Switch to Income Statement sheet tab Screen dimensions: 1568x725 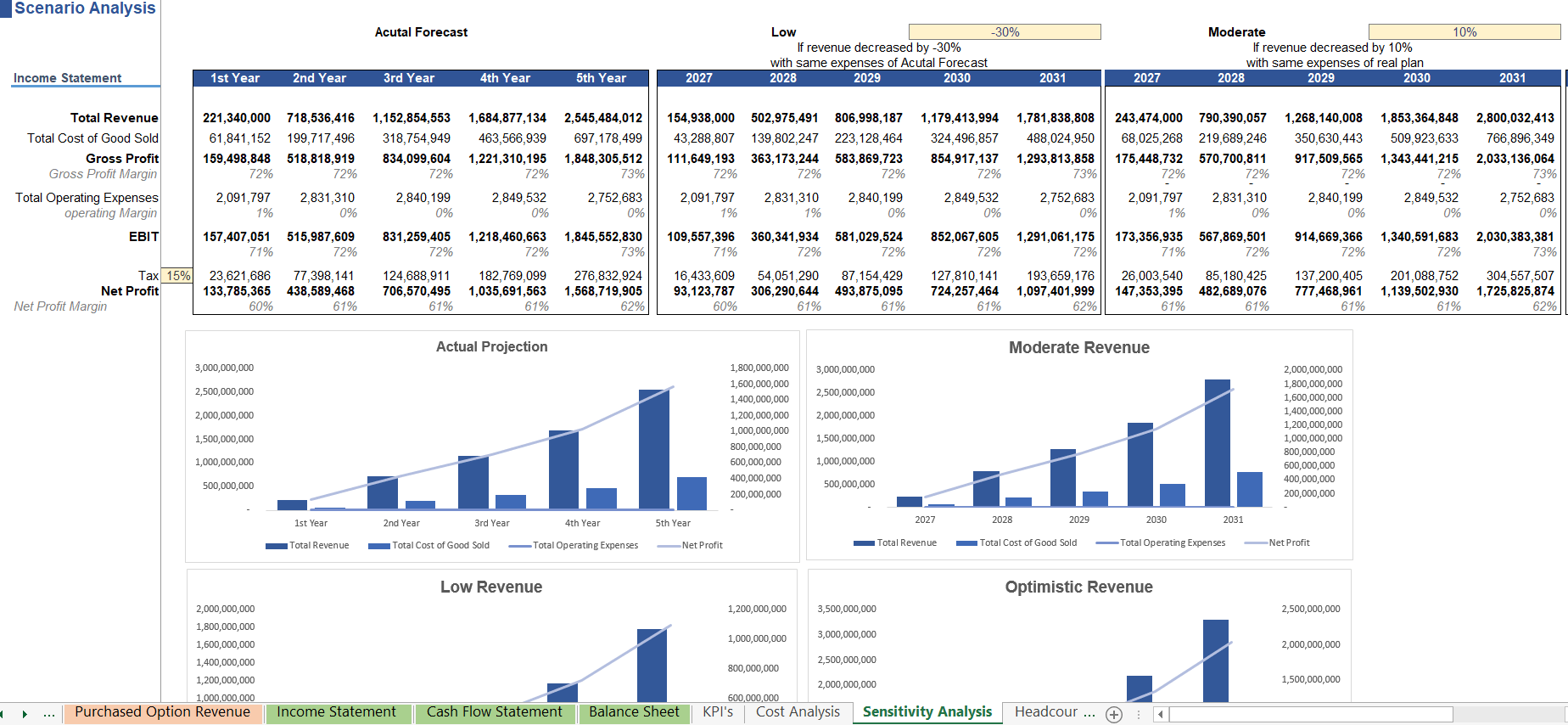point(336,712)
